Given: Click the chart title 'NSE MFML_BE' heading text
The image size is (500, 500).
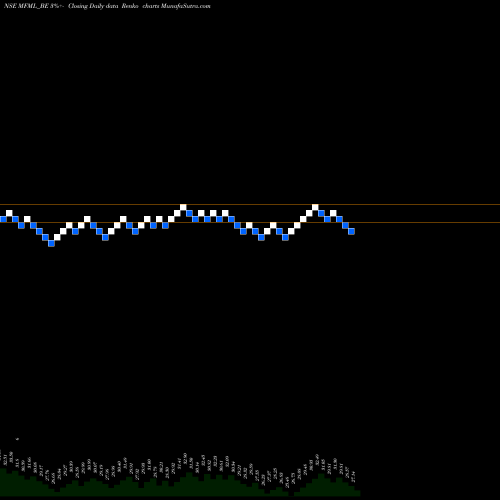Looking at the screenshot, I should point(27,6).
